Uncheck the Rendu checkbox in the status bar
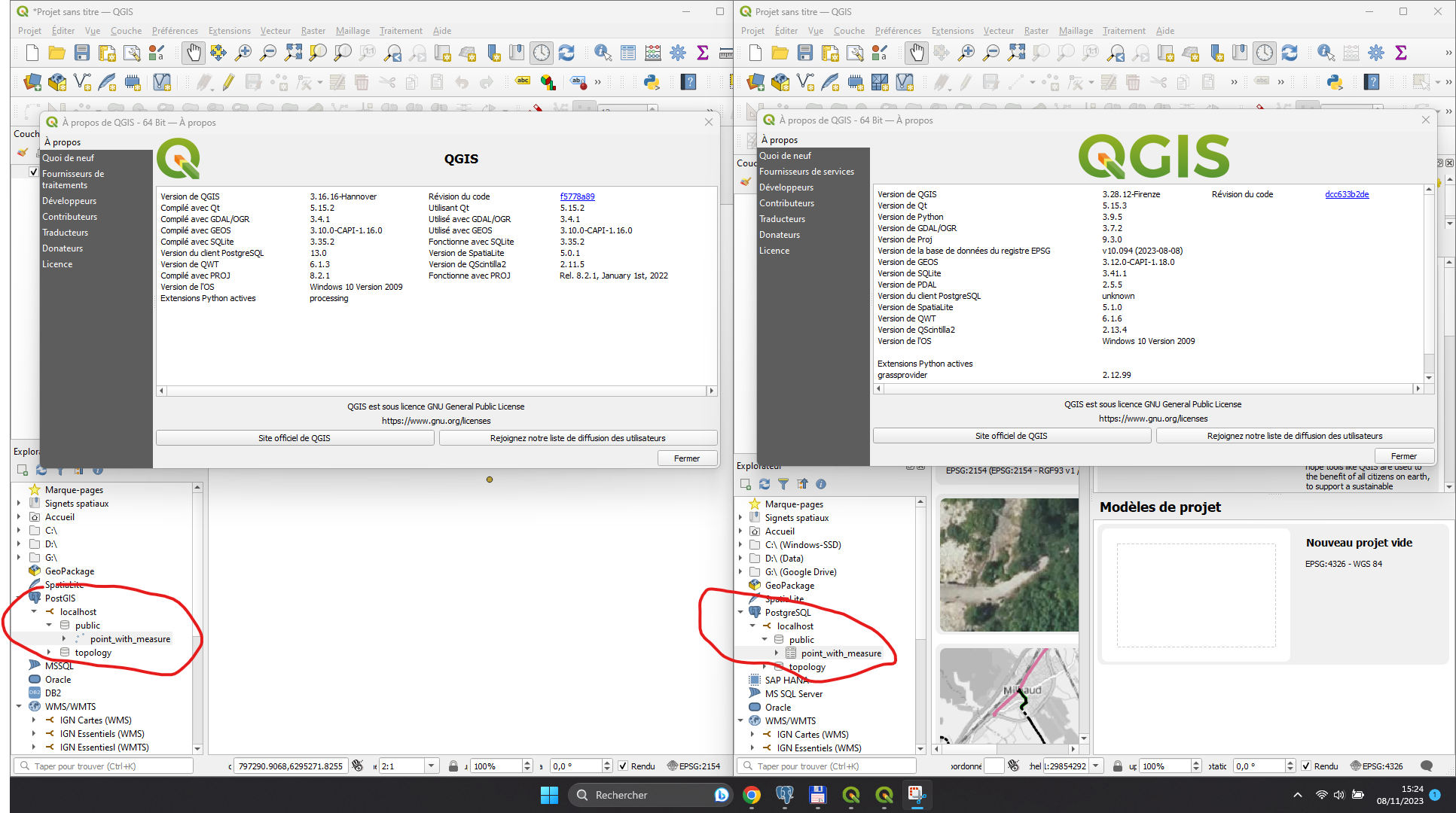 (x=622, y=766)
